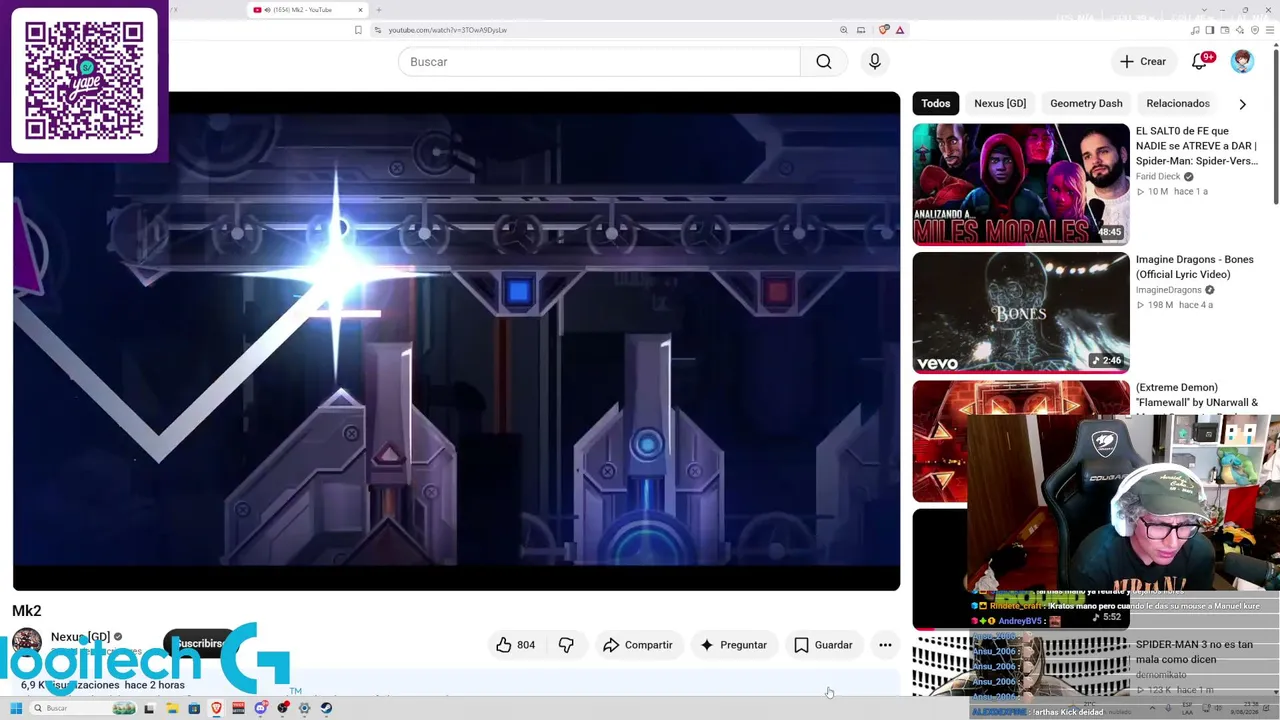
Task: Open YouTube notifications bell
Action: [x=1200, y=62]
